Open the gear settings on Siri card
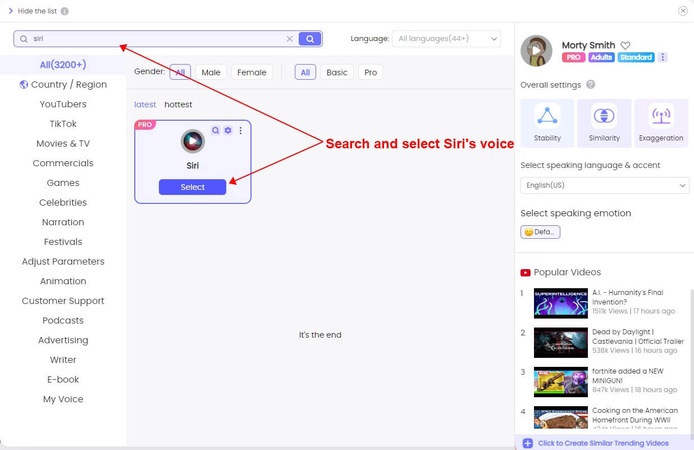The width and height of the screenshot is (694, 450). point(228,130)
